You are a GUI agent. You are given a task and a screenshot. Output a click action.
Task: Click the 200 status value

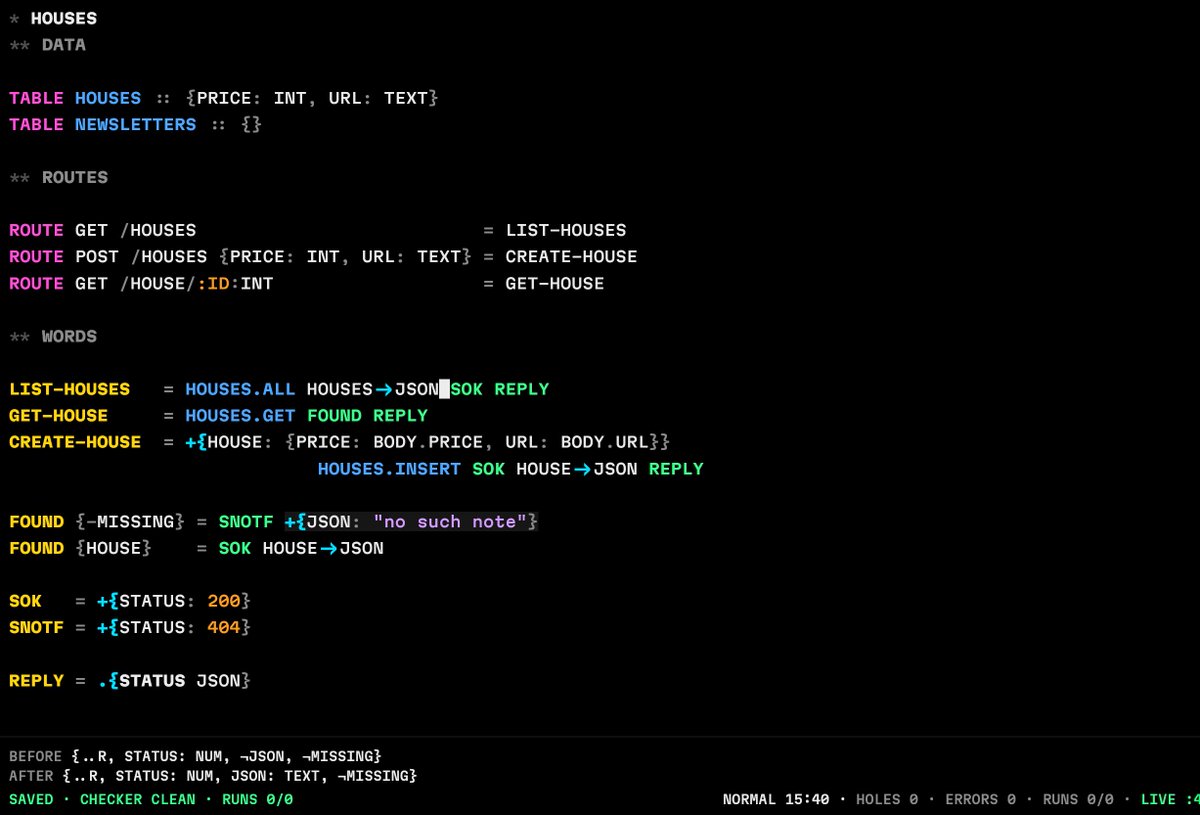pyautogui.click(x=224, y=601)
